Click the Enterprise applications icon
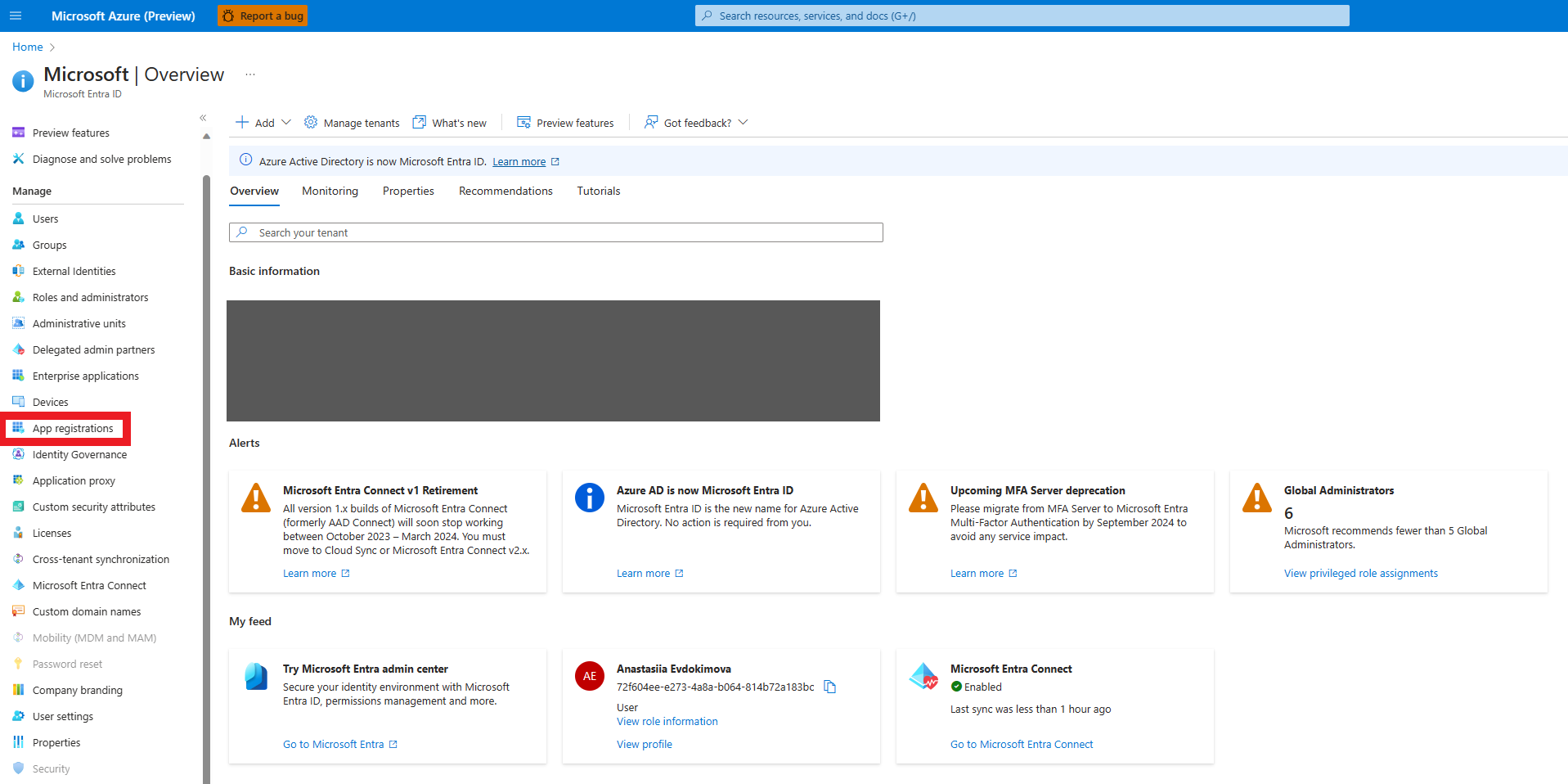 [18, 376]
